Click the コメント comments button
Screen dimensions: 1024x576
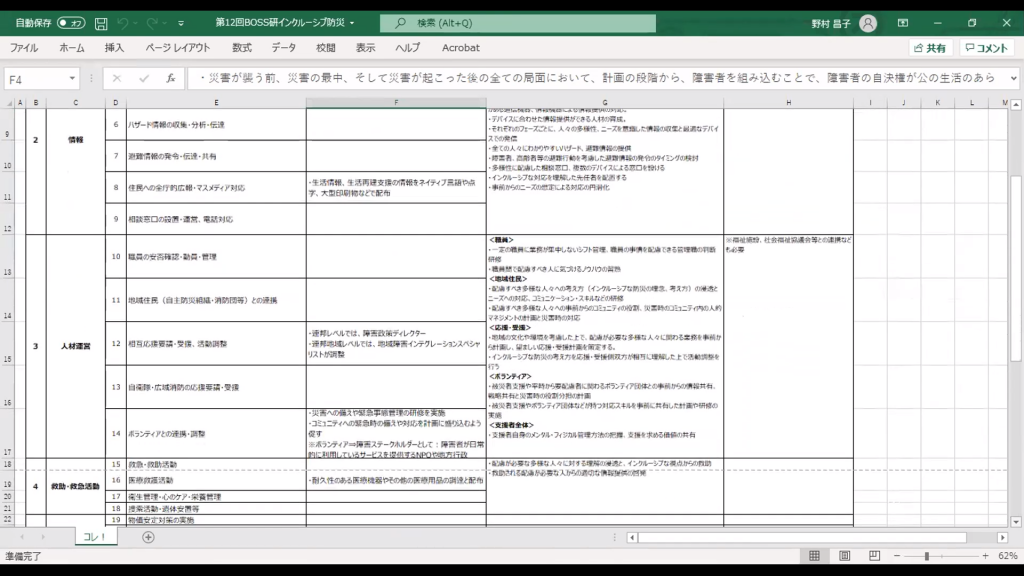pos(986,47)
